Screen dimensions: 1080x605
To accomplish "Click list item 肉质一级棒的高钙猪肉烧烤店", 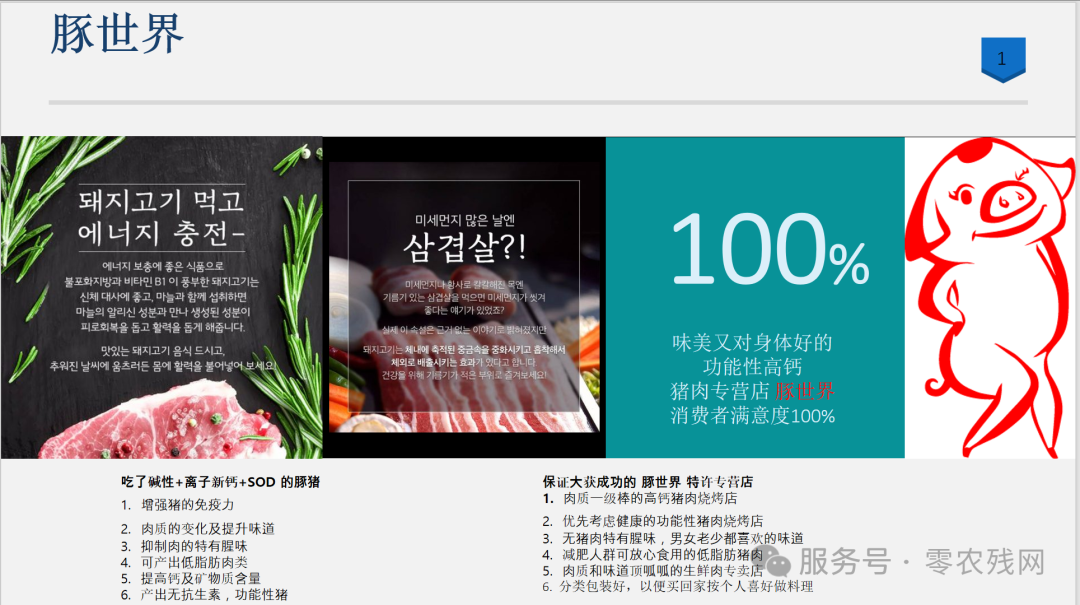I will tap(640, 498).
